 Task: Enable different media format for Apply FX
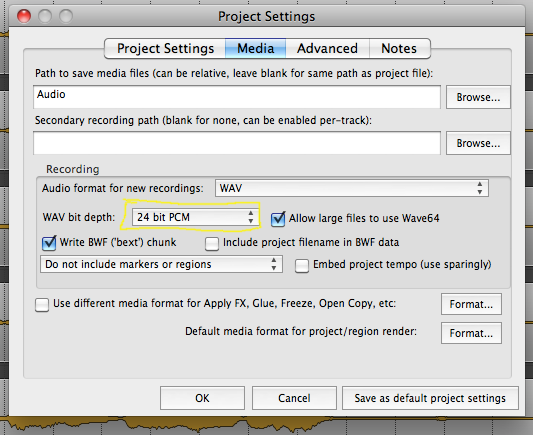(42, 304)
